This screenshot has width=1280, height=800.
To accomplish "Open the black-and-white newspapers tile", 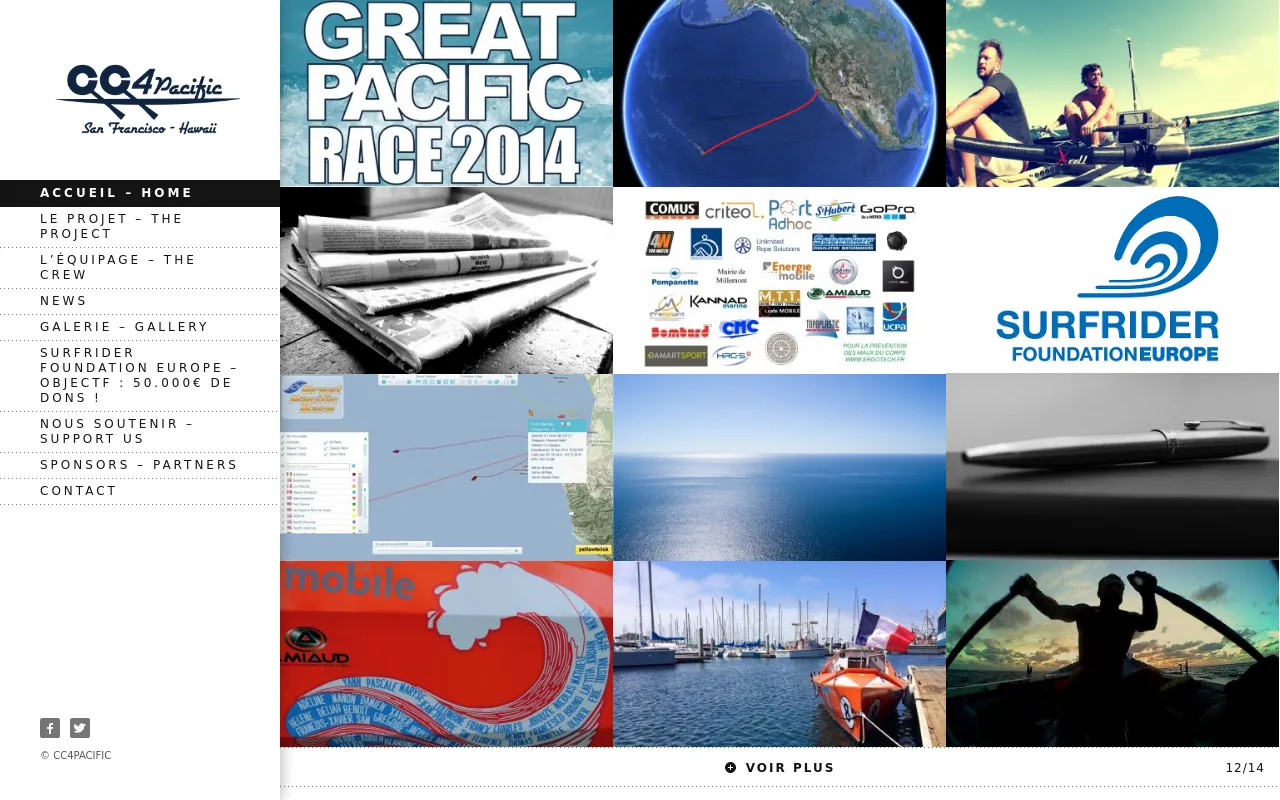I will point(446,280).
